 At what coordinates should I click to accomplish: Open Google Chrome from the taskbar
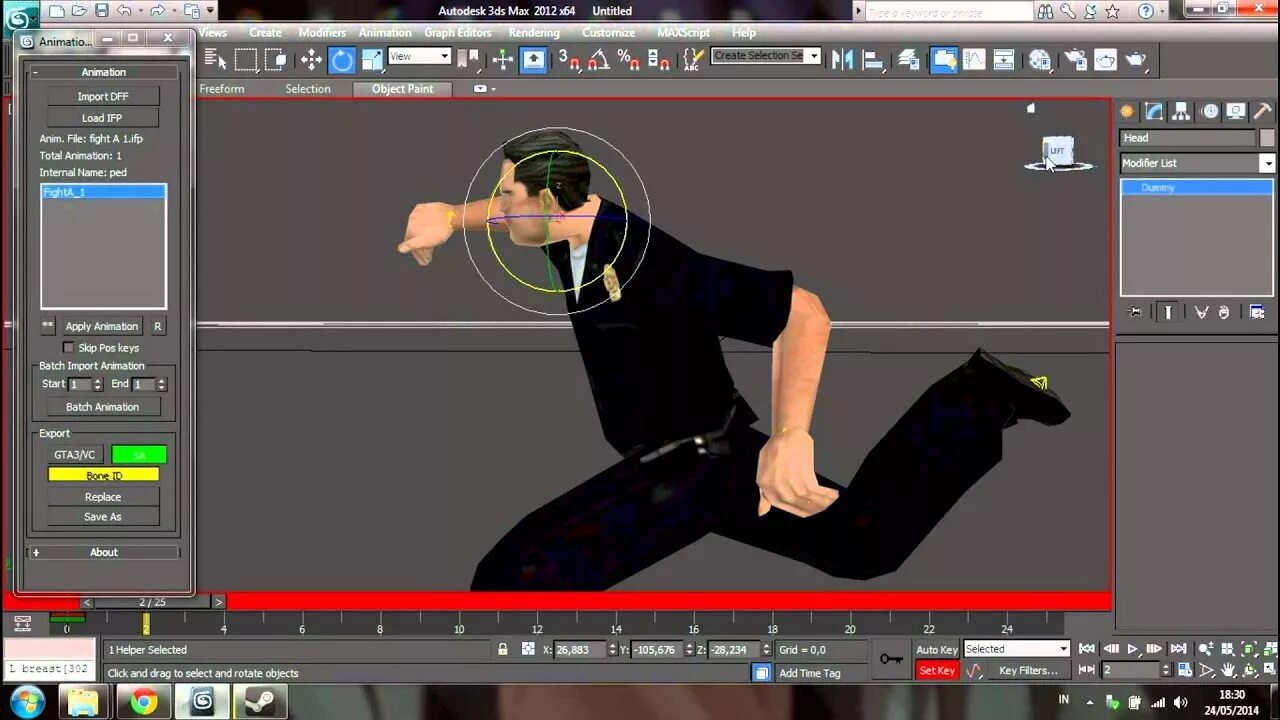(143, 703)
